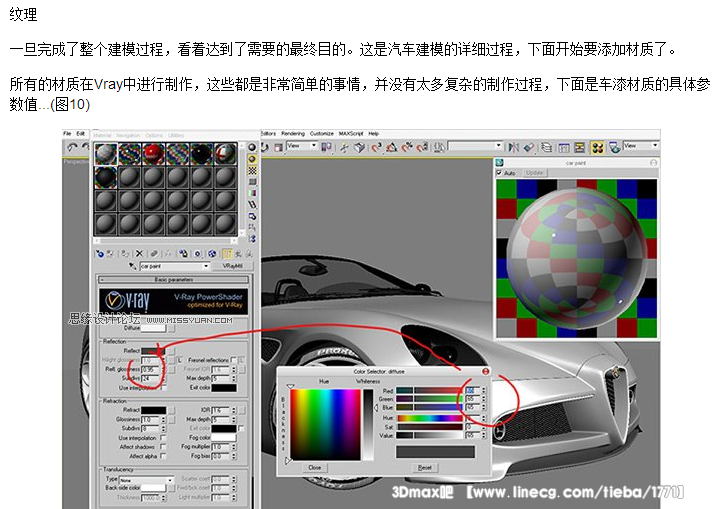Click the Get Material icon
The width and height of the screenshot is (713, 509).
(100, 254)
